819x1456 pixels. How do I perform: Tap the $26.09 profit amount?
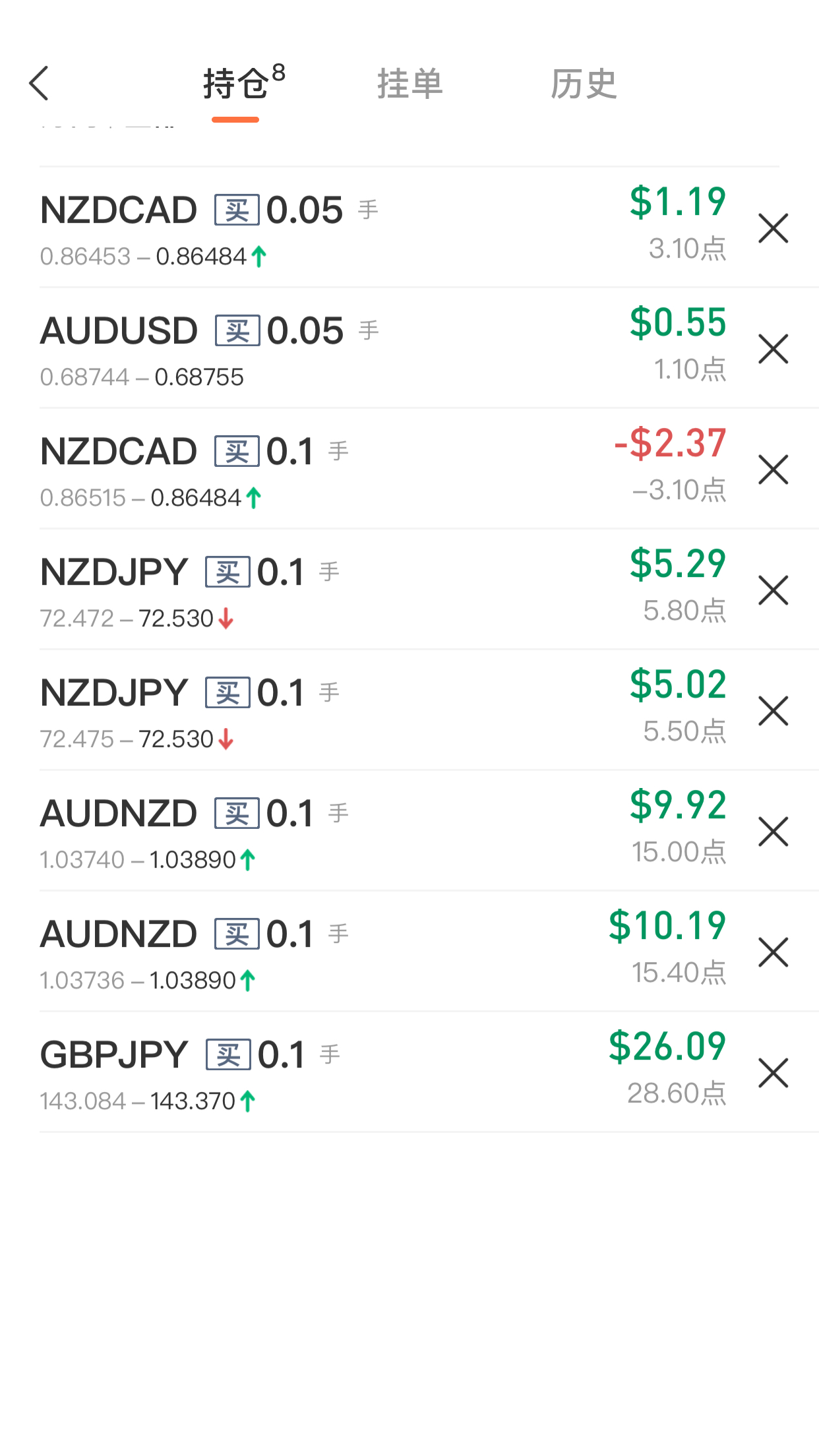667,1046
